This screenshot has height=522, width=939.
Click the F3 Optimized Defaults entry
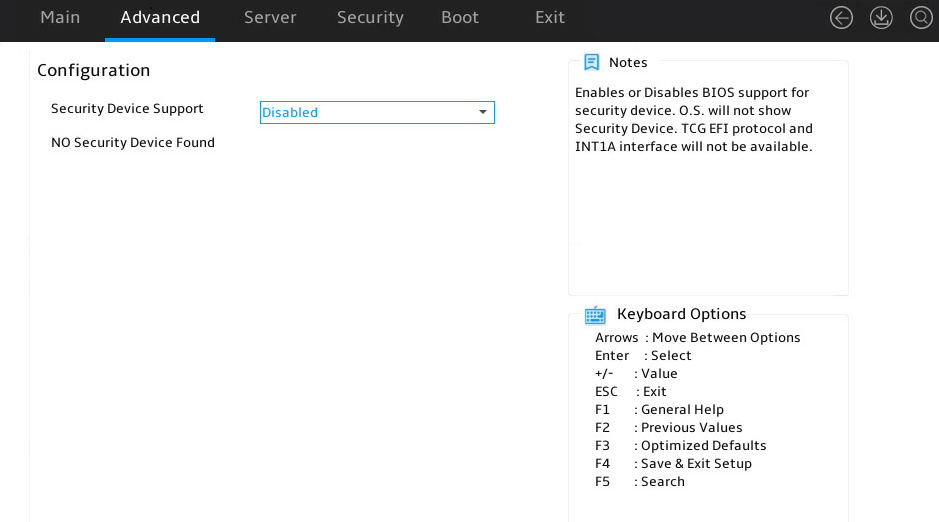(x=680, y=445)
